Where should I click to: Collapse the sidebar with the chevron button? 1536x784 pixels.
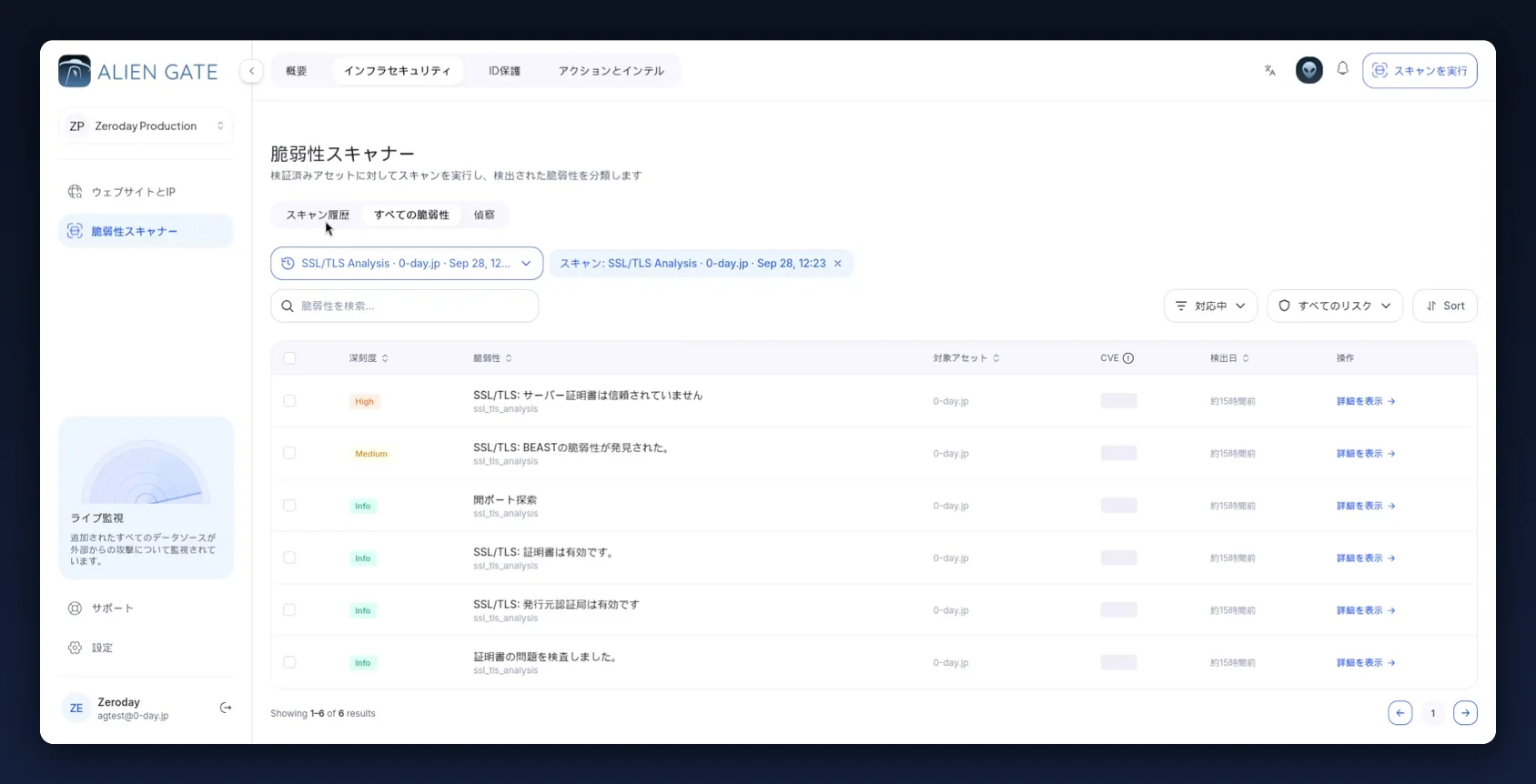pyautogui.click(x=251, y=71)
